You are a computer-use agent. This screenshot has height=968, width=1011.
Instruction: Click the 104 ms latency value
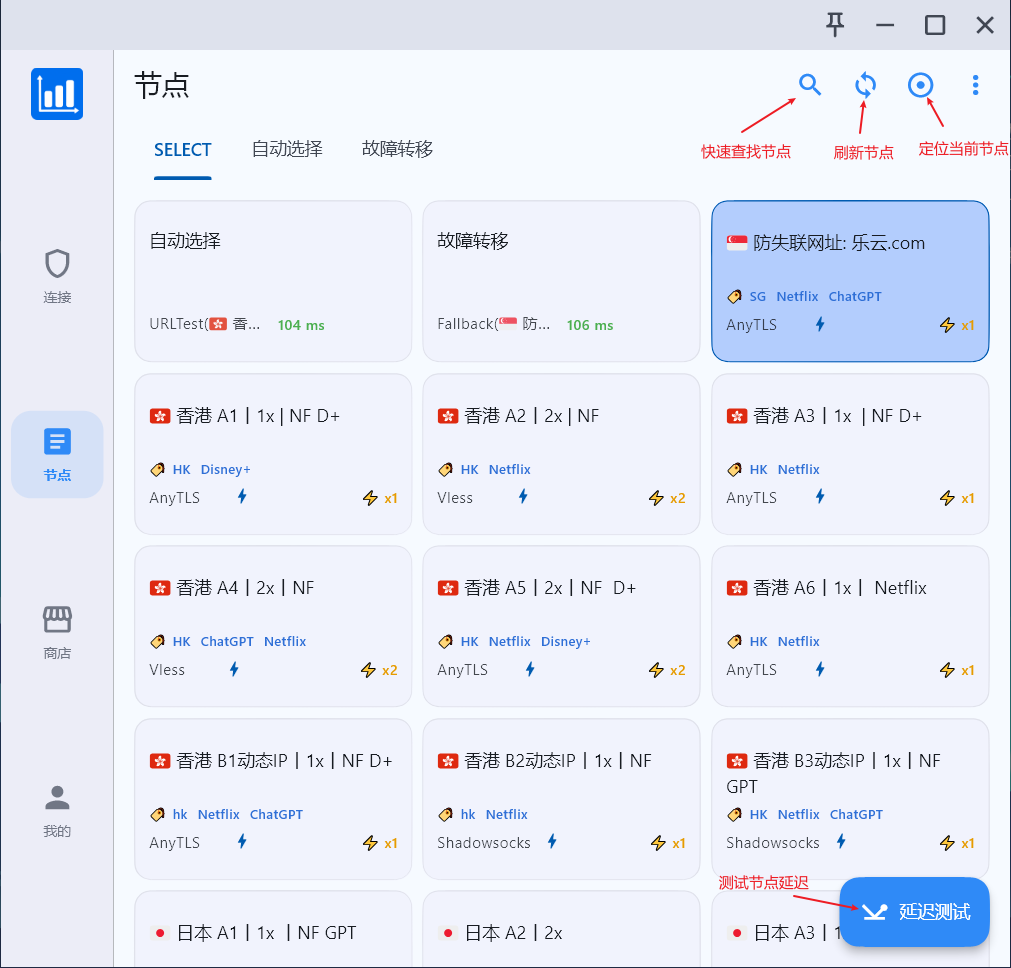pos(301,325)
